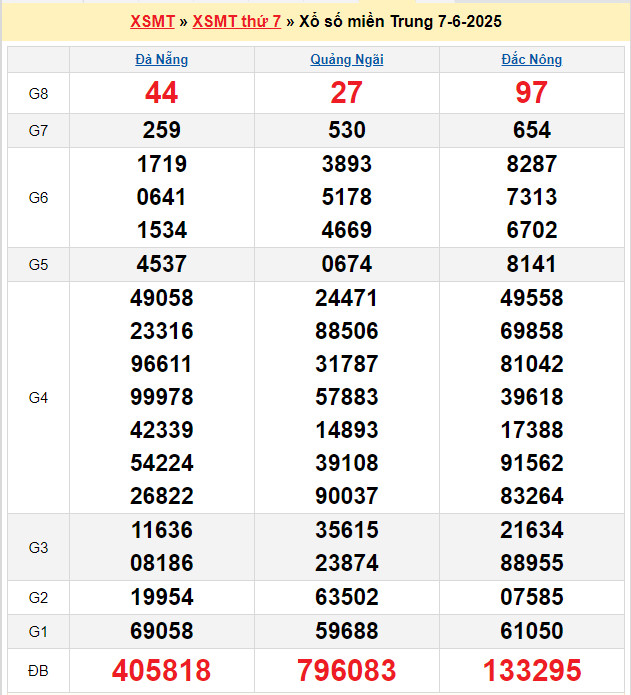The width and height of the screenshot is (631, 695).
Task: Select the G8 result 97
Action: (x=532, y=93)
